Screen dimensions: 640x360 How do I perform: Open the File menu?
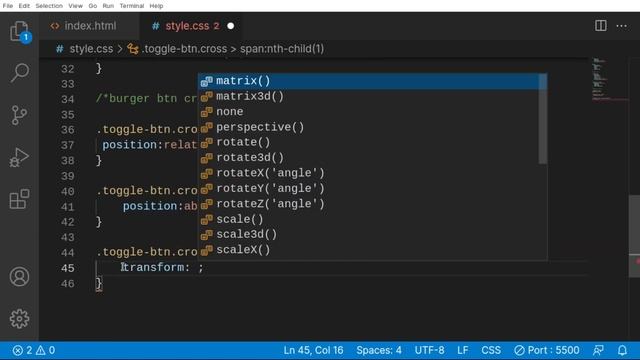(x=8, y=6)
